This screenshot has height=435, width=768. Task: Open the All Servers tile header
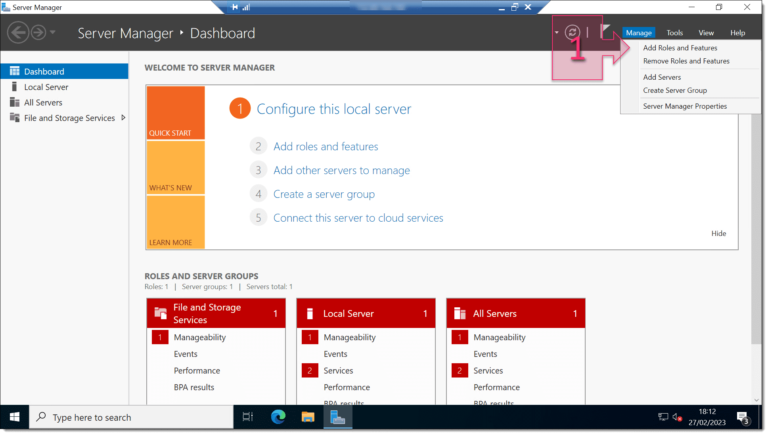[x=516, y=314]
